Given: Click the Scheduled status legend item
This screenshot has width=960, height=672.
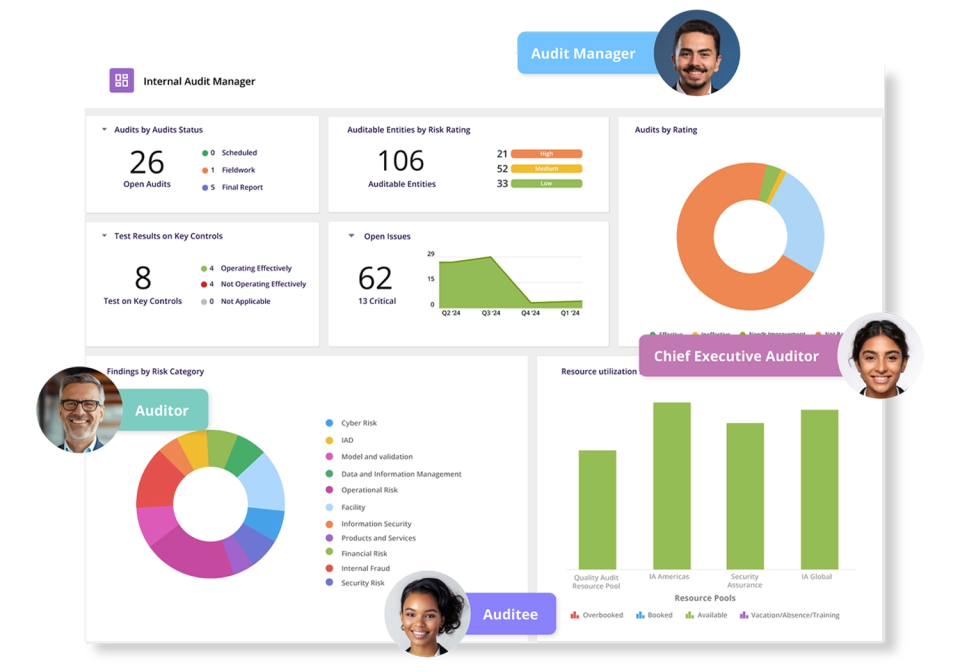Looking at the screenshot, I should pos(230,152).
